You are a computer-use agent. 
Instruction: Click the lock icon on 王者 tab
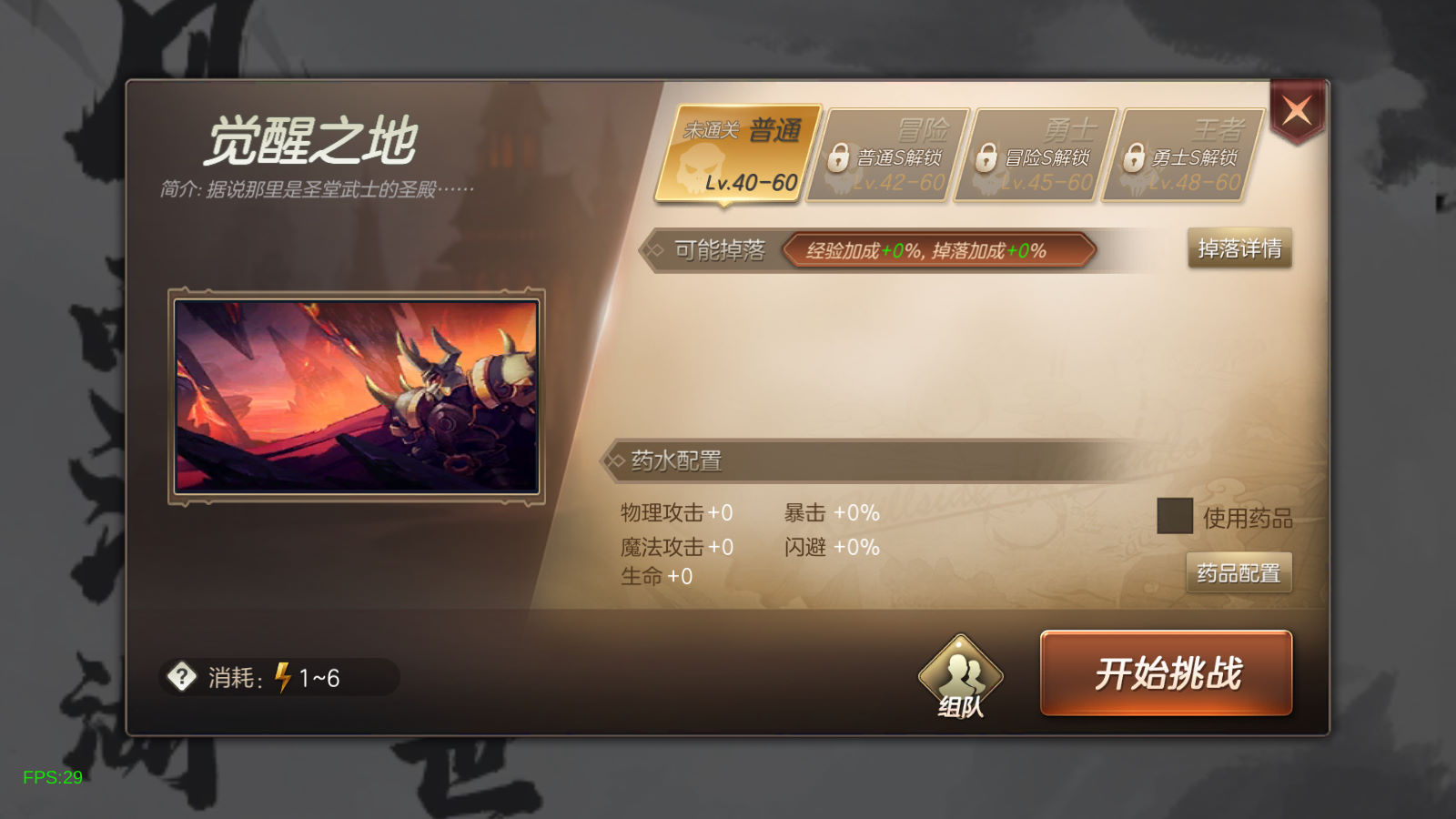tap(1134, 157)
